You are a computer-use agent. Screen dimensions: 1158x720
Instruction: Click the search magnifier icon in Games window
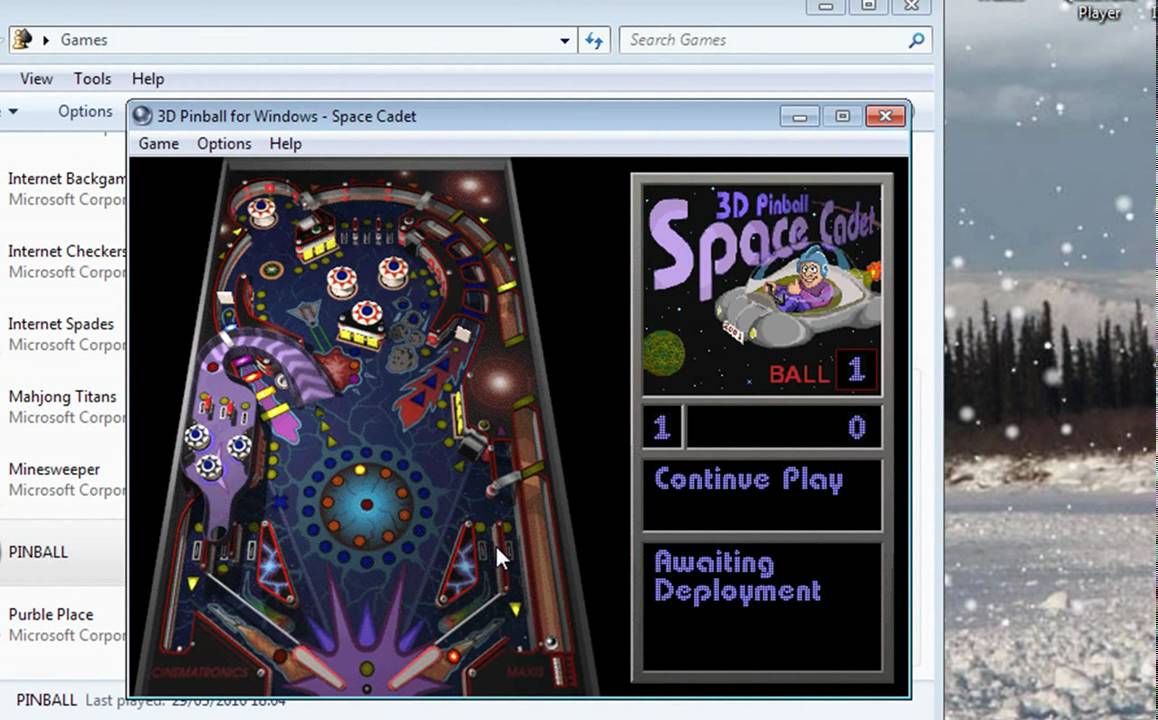(x=917, y=40)
